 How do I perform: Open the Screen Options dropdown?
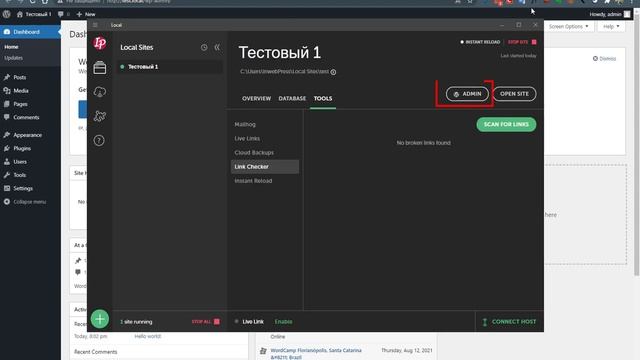[x=569, y=27]
